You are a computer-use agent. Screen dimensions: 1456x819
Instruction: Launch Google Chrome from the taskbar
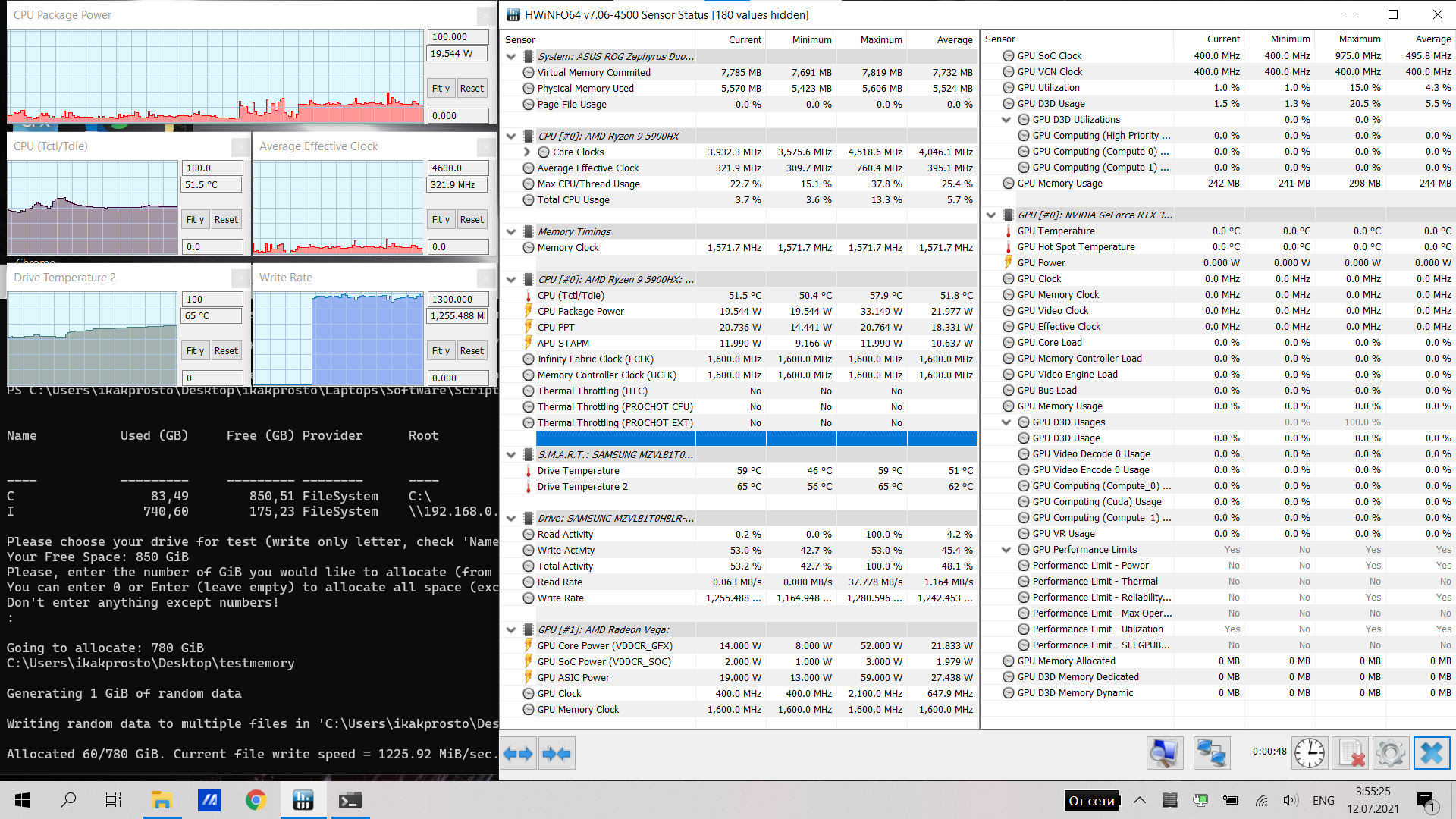click(256, 800)
